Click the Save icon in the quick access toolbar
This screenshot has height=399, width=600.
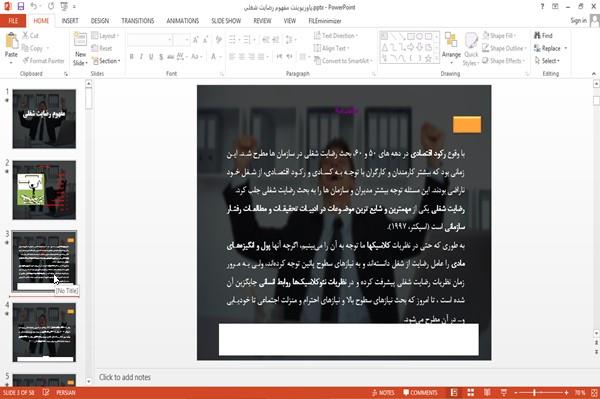point(21,7)
